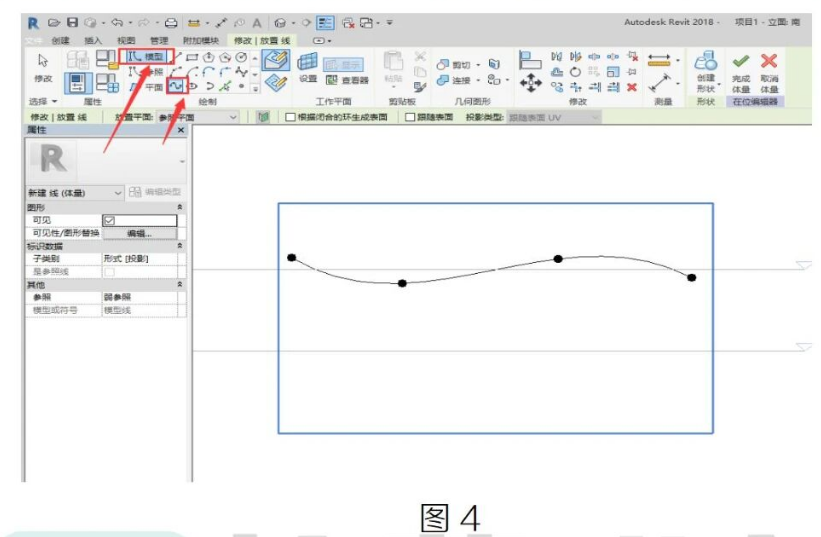Viewport: 821px width, 537px height.
Task: Click the Save icon in quick access toolbar
Action: [x=72, y=23]
